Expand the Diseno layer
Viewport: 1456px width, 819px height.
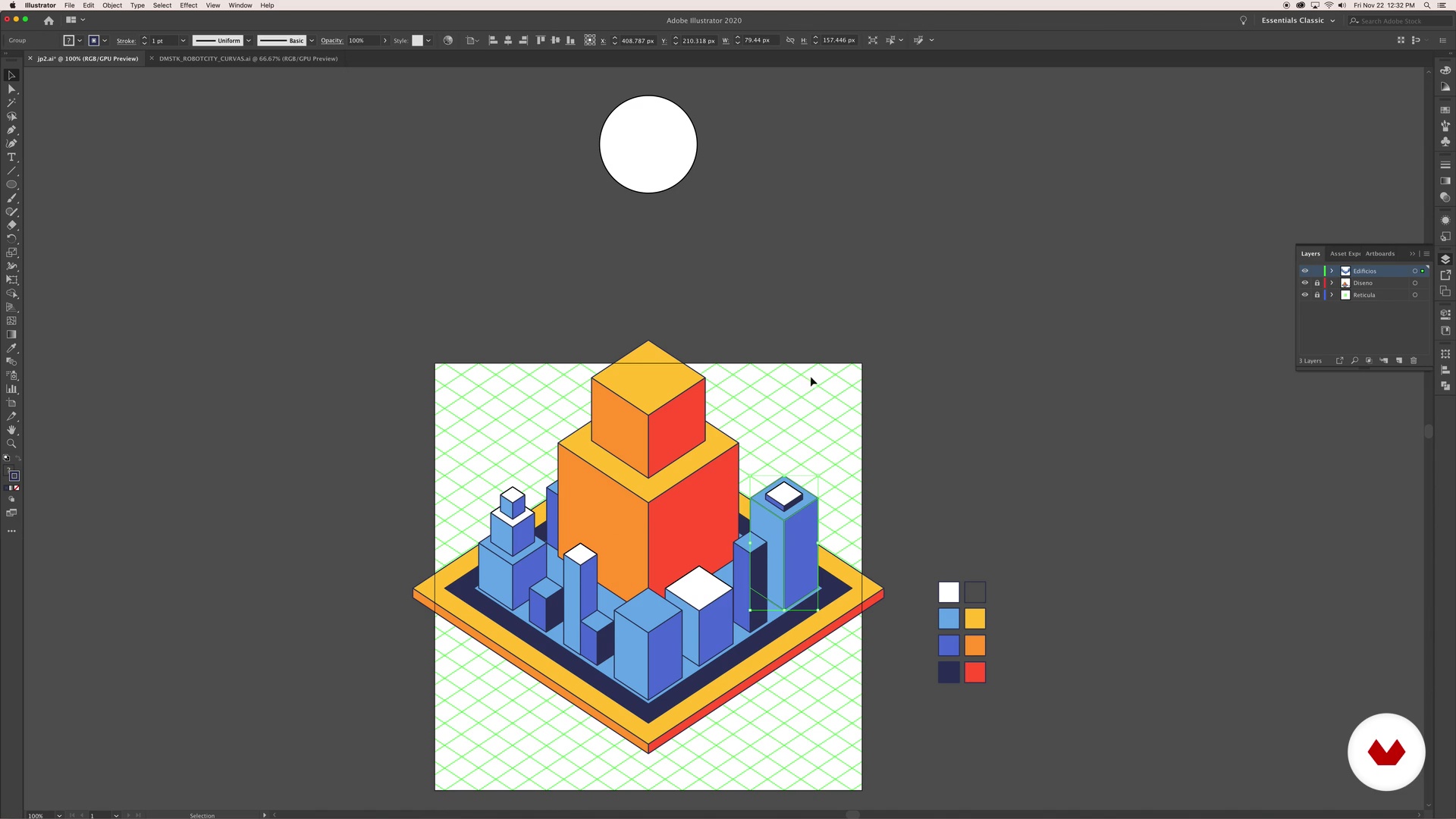[1332, 283]
